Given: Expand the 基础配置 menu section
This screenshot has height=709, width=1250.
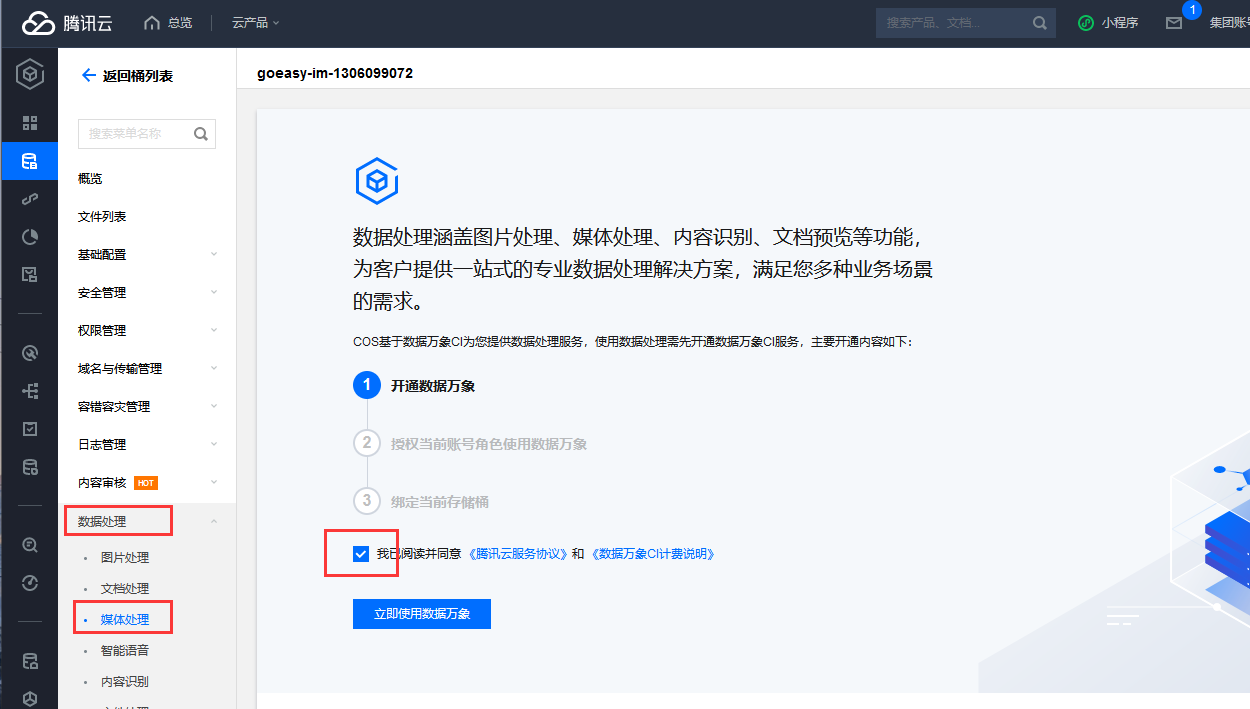Looking at the screenshot, I should (x=147, y=255).
